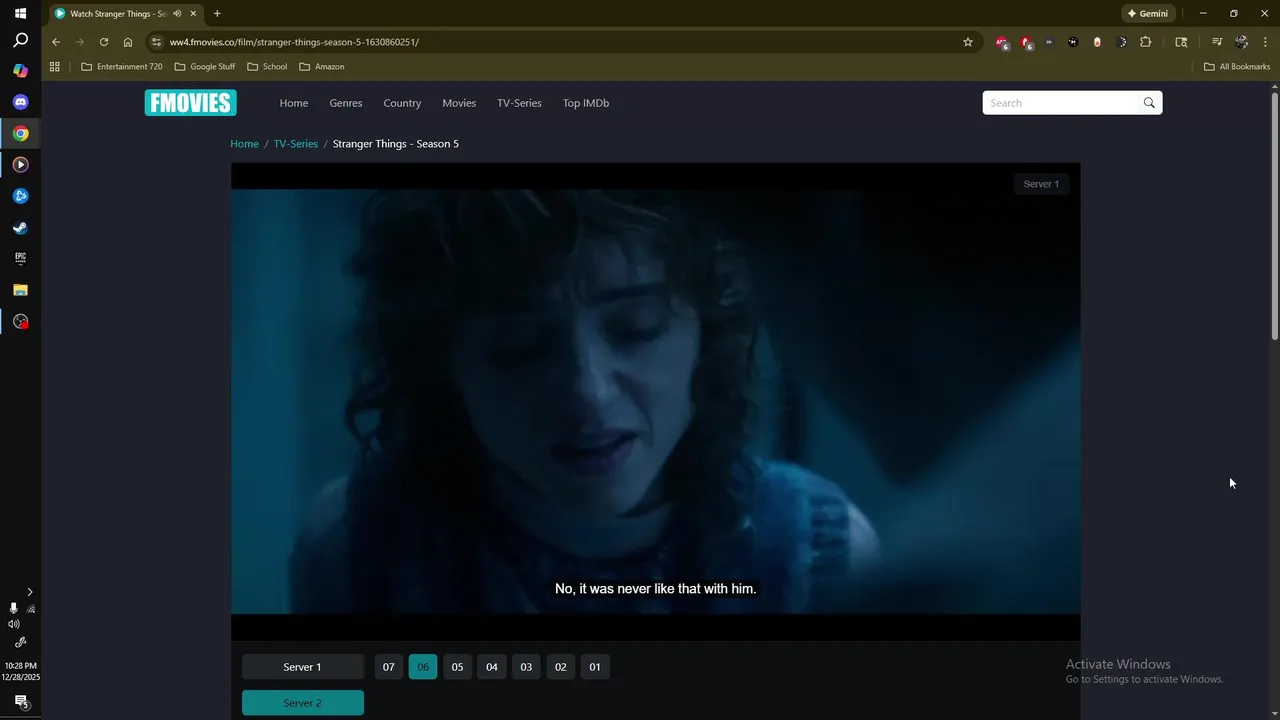Open the Chrome Extensions puzzle icon

tap(1146, 42)
